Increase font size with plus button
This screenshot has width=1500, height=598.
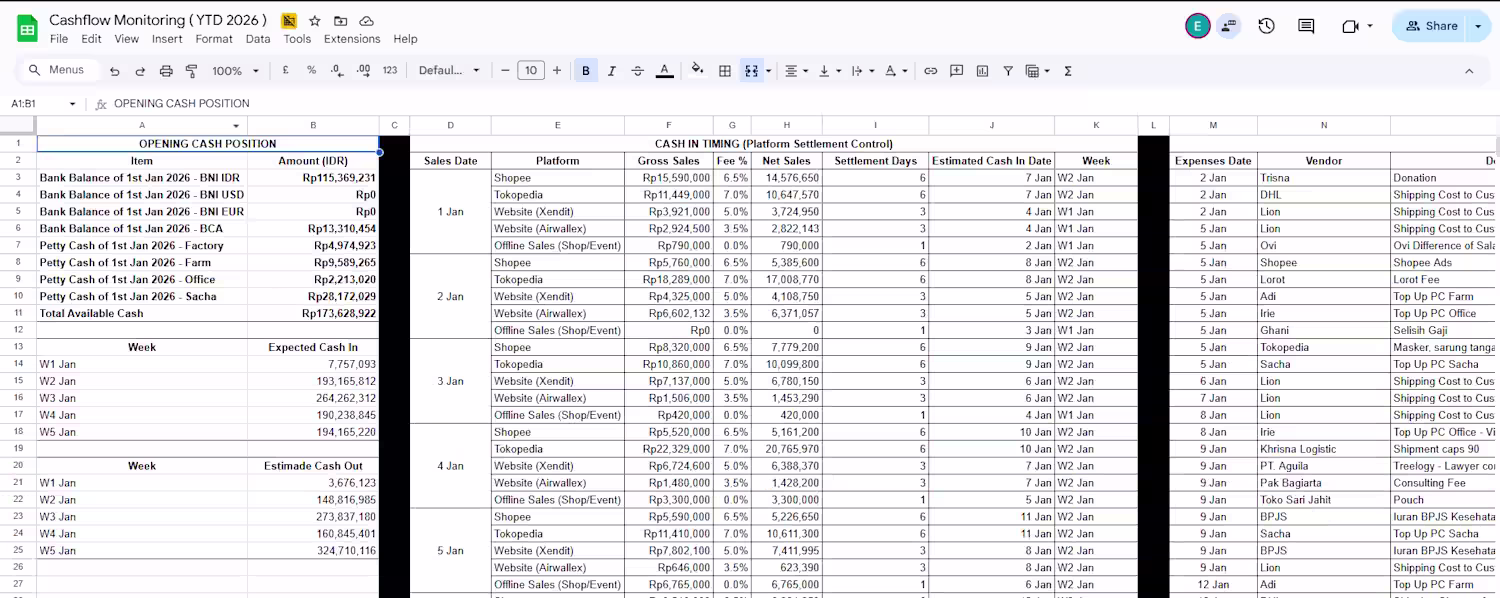557,71
